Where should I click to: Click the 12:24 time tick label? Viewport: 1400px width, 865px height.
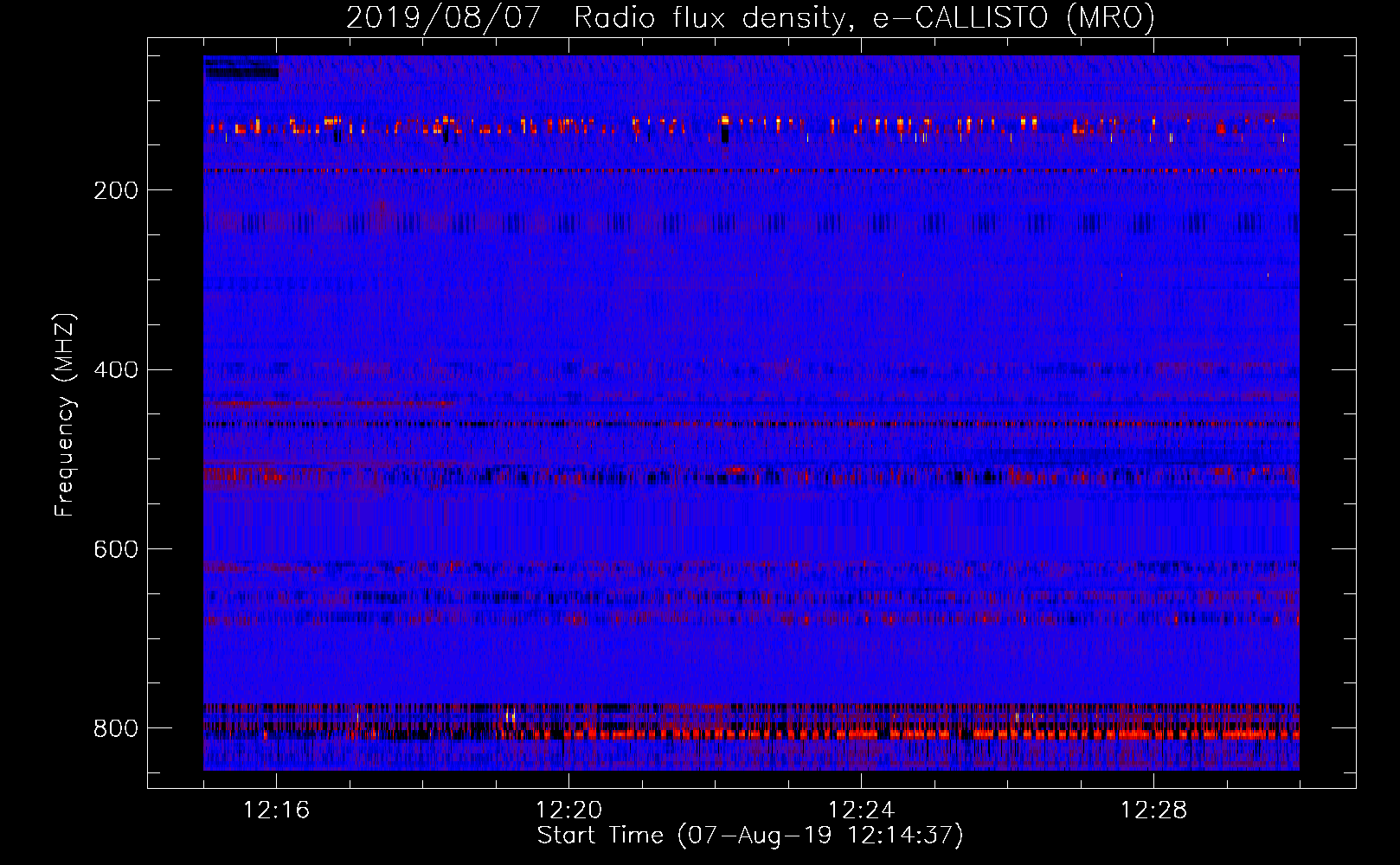pos(861,811)
